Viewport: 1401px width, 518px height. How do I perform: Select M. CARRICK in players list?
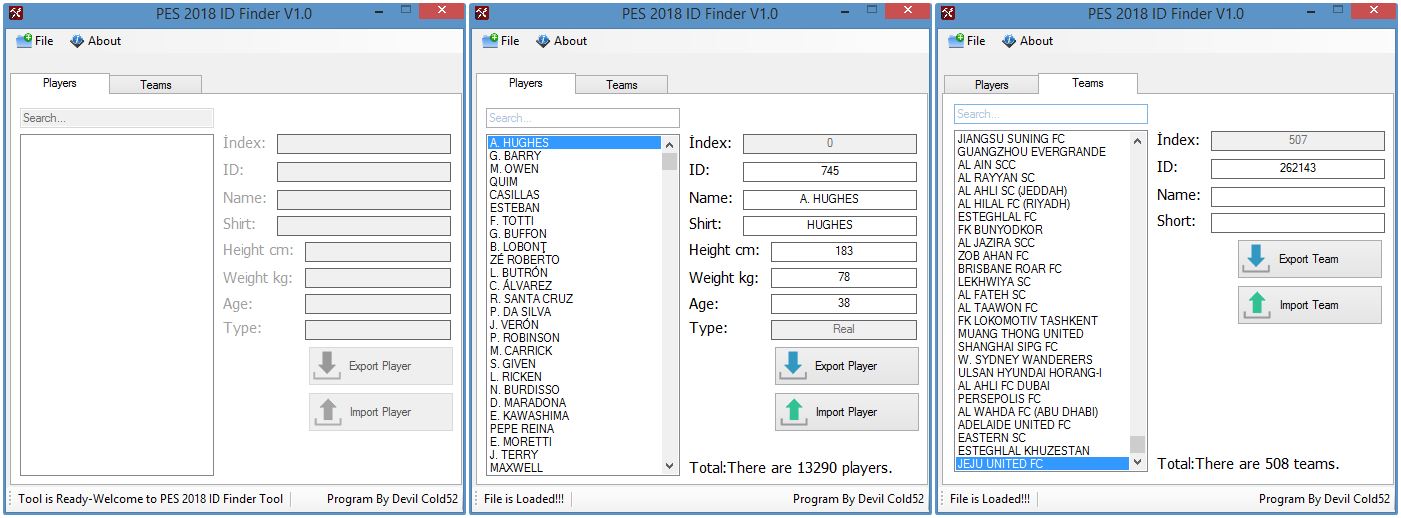(x=574, y=351)
